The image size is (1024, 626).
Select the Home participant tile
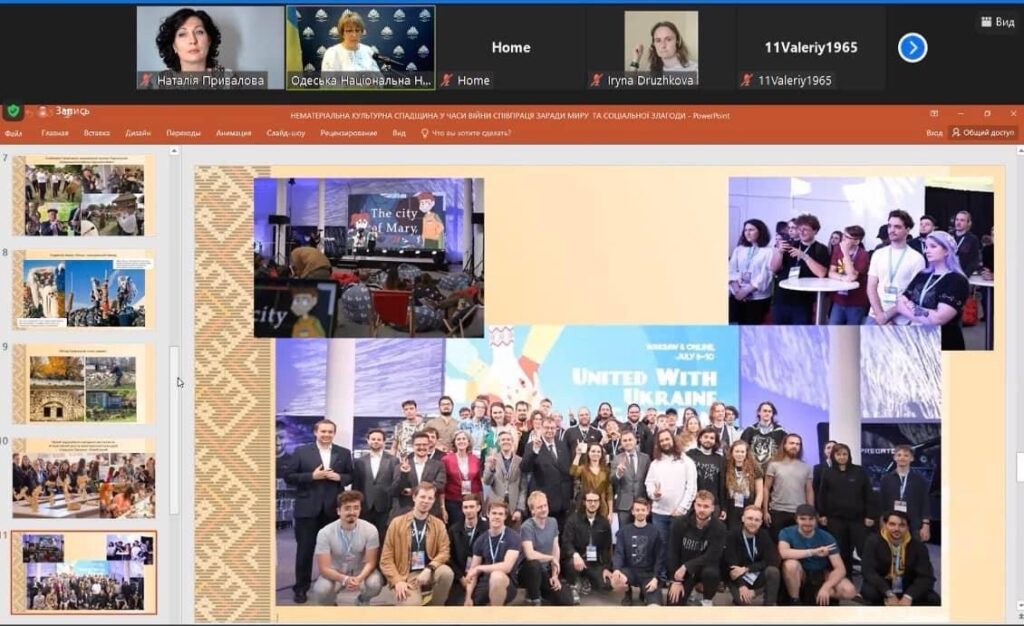pyautogui.click(x=511, y=48)
